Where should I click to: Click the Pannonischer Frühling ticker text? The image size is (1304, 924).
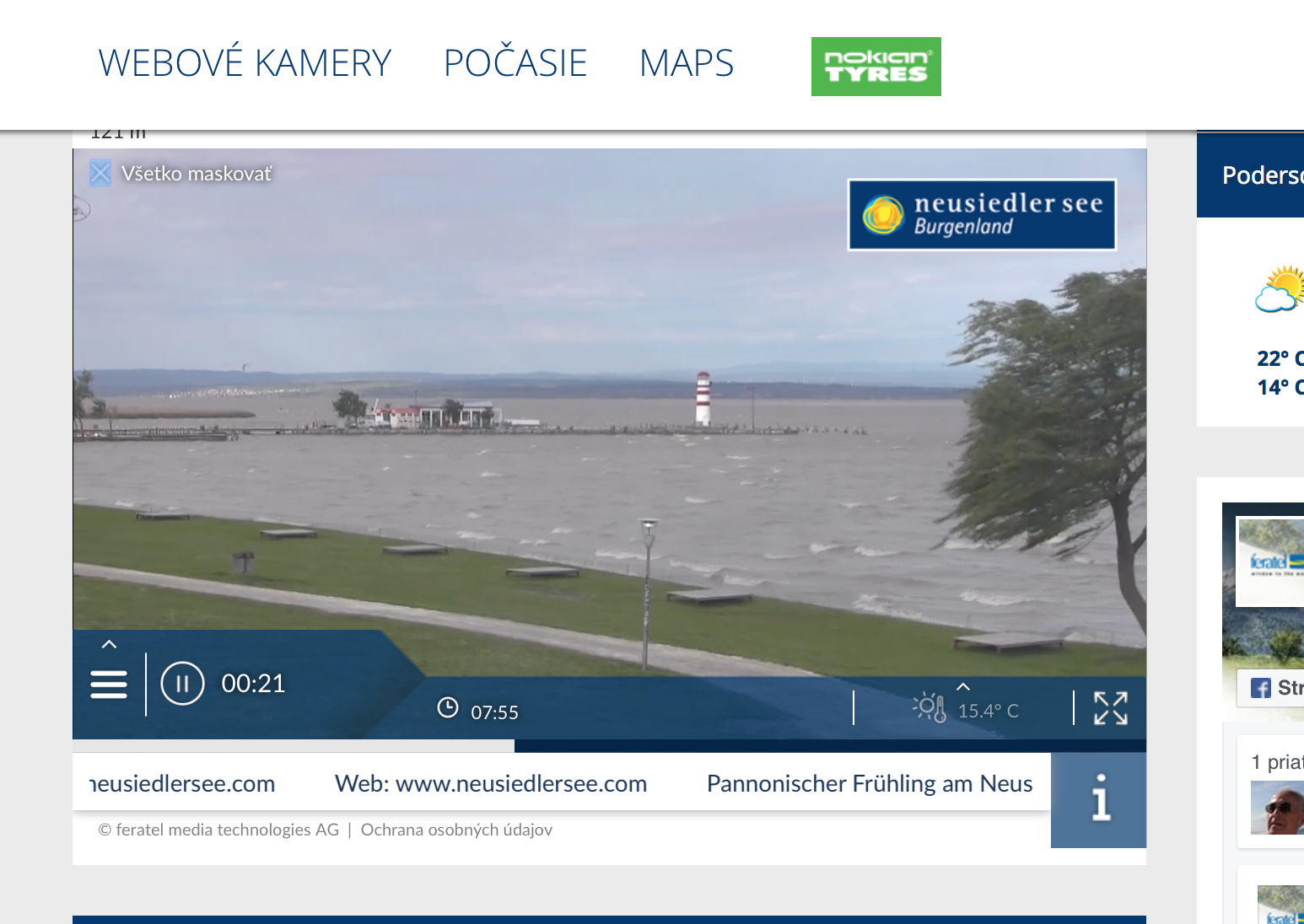870,783
